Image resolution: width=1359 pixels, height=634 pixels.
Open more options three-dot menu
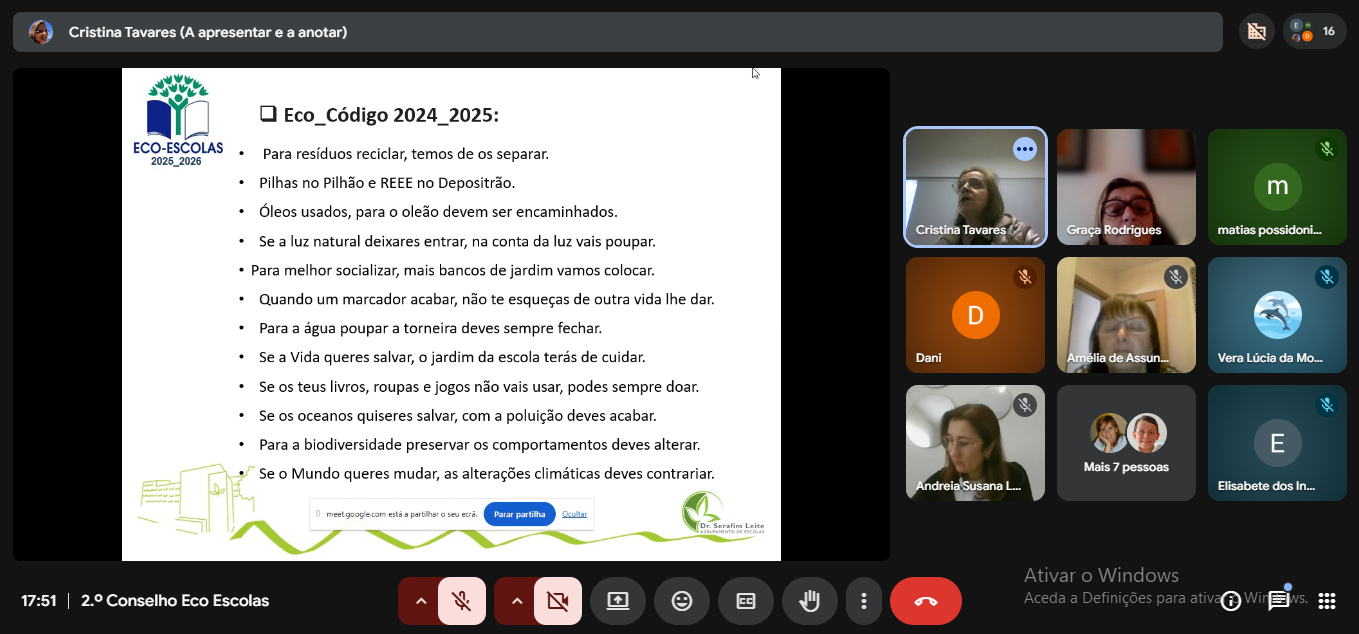click(x=863, y=601)
